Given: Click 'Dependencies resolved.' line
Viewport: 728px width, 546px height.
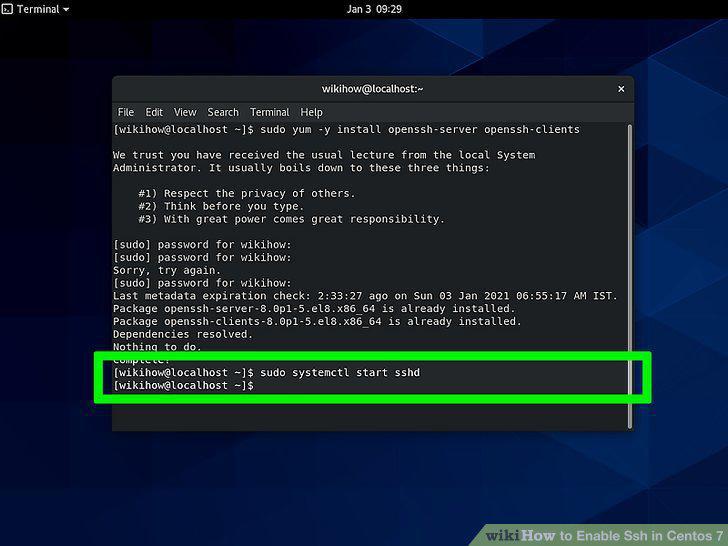Looking at the screenshot, I should pos(183,334).
